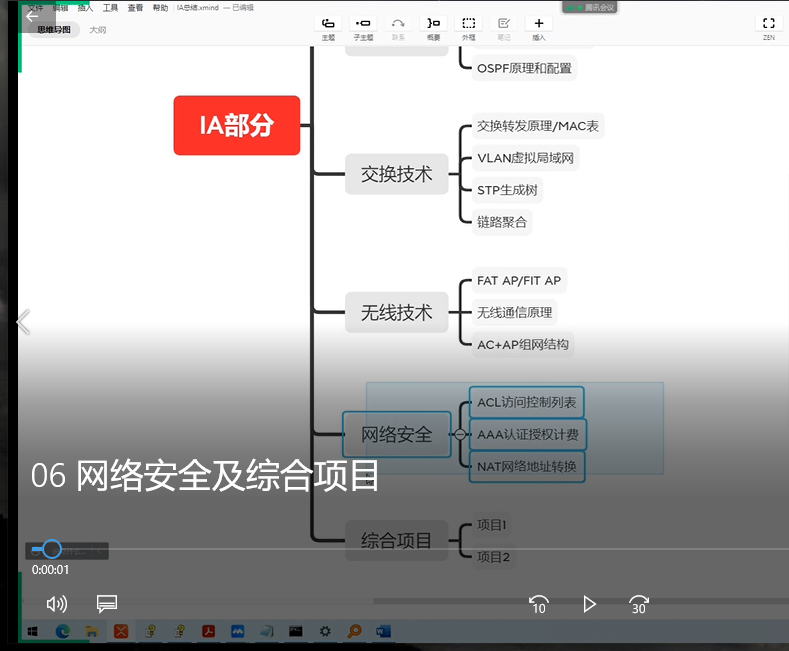Select the 项目1 subtopic
Screen dimensions: 789x651
click(492, 525)
